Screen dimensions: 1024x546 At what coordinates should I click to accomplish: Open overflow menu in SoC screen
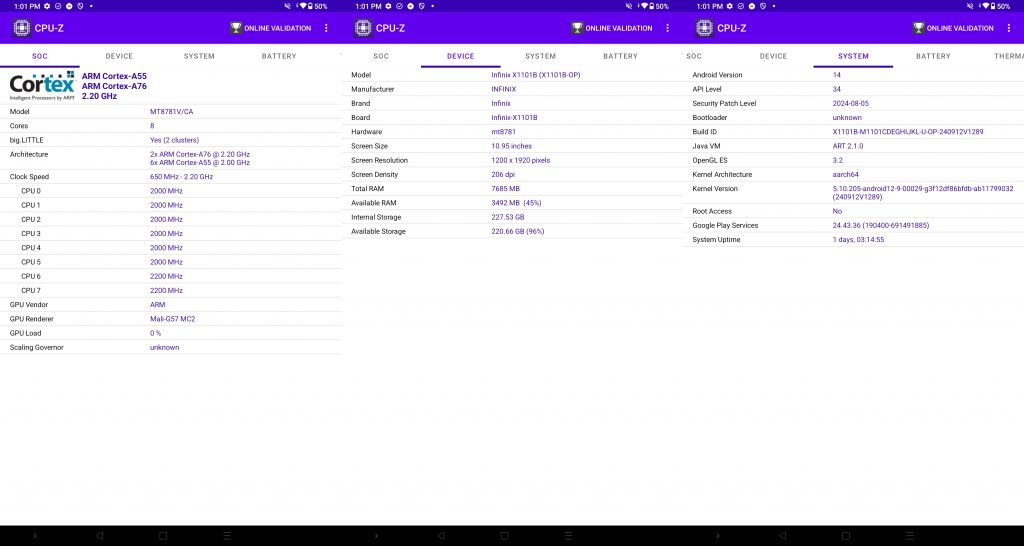[x=326, y=28]
